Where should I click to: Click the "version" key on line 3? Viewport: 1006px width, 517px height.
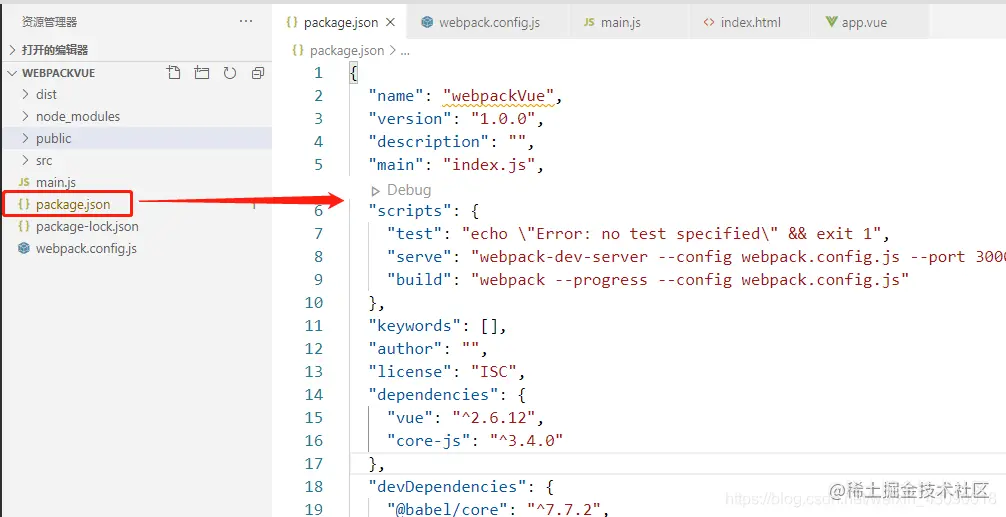tap(410, 119)
